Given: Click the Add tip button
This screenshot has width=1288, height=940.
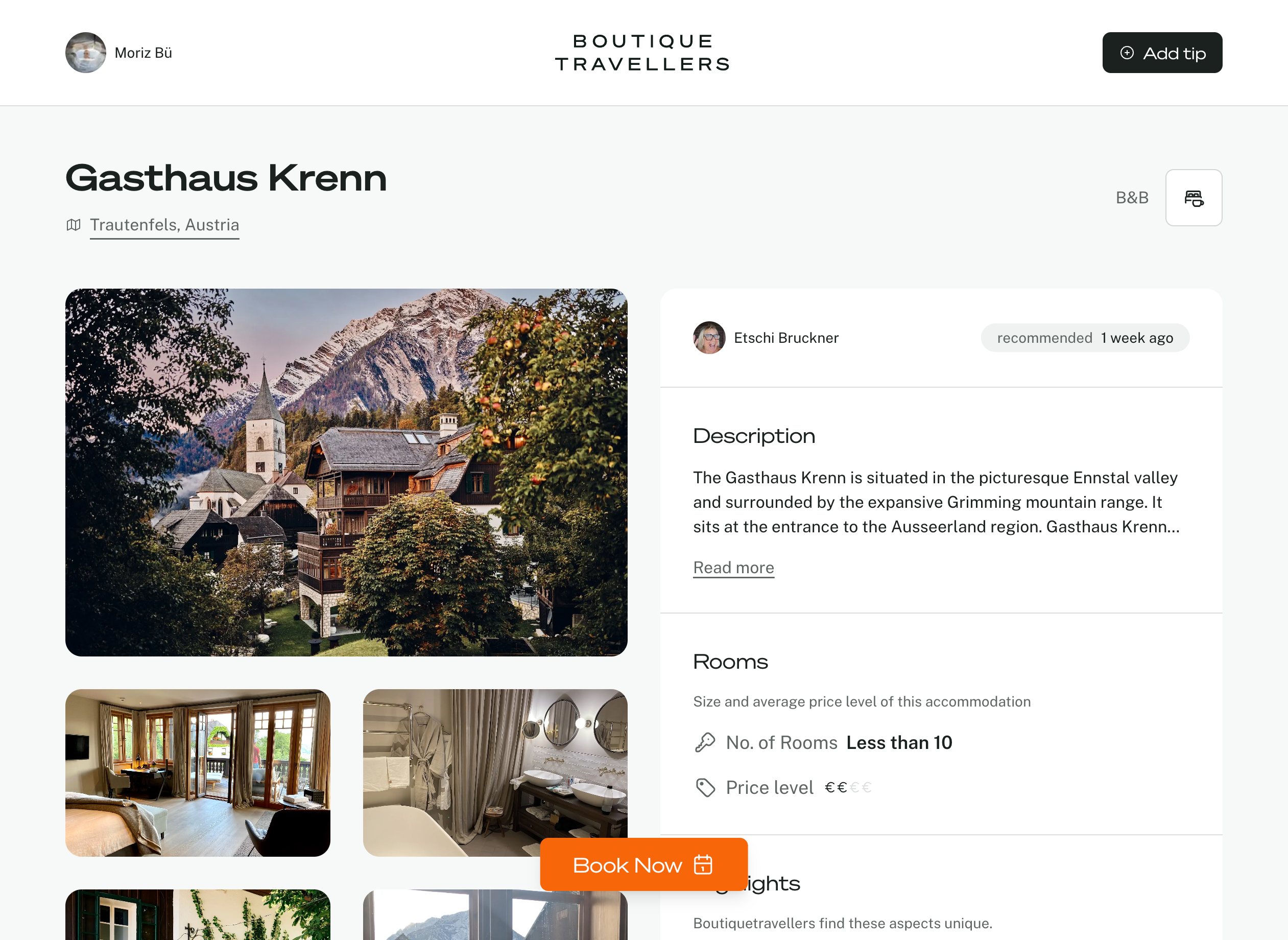Looking at the screenshot, I should tap(1162, 52).
